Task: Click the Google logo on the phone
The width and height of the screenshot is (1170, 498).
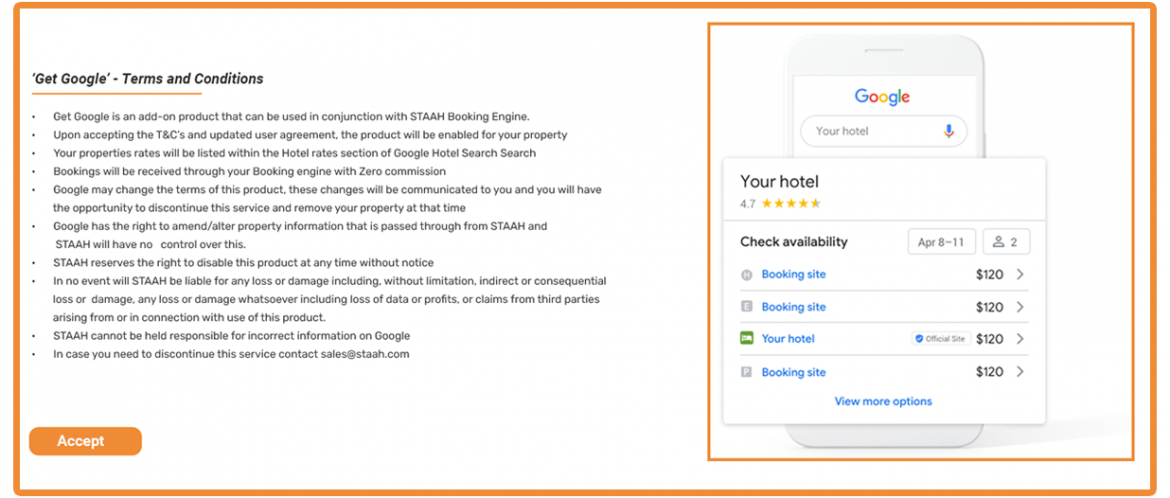Action: pyautogui.click(x=882, y=97)
